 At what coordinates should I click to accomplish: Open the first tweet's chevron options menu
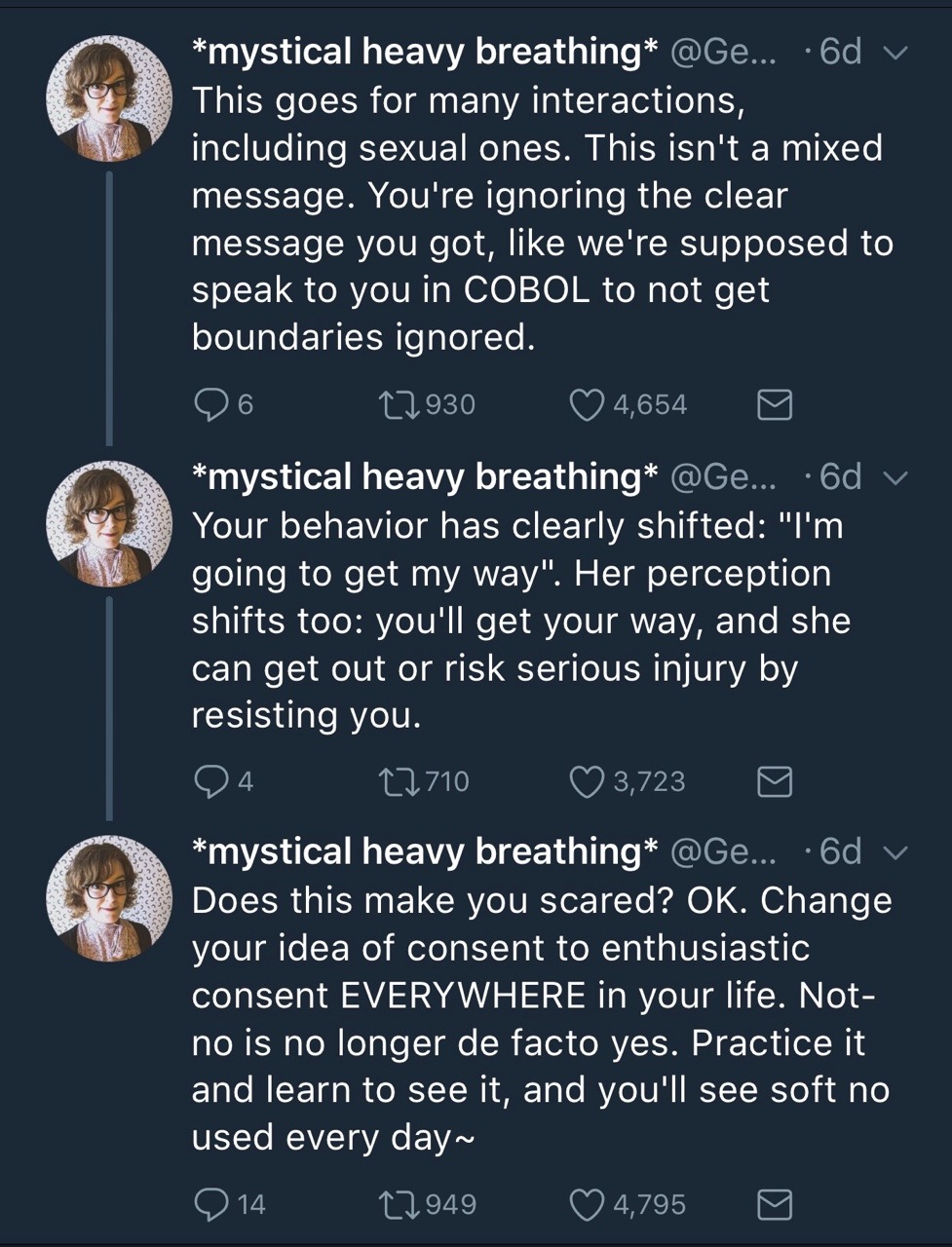[895, 53]
